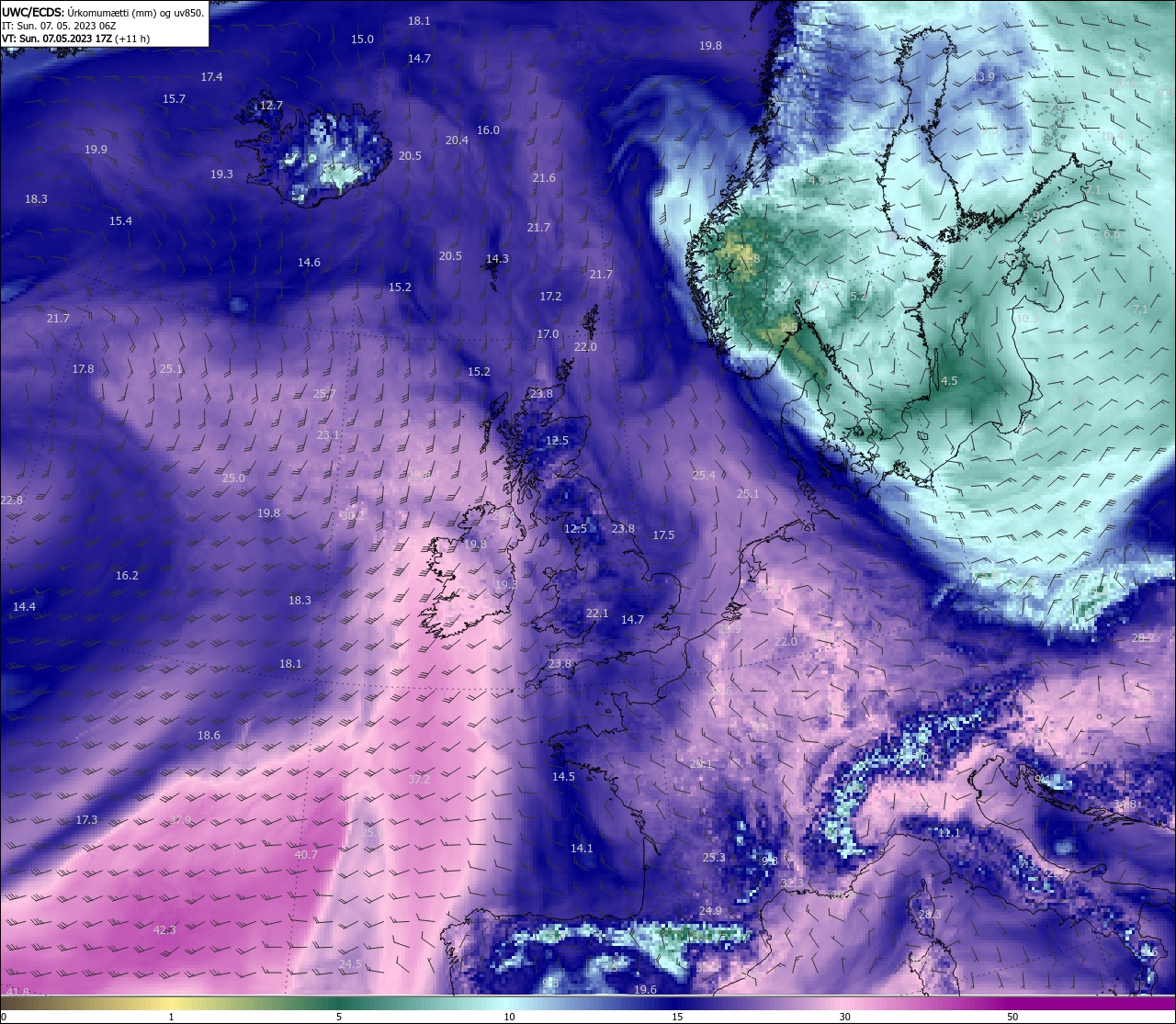Select the 4.5 value over Sweden
Image resolution: width=1176 pixels, height=1024 pixels.
pos(949,381)
